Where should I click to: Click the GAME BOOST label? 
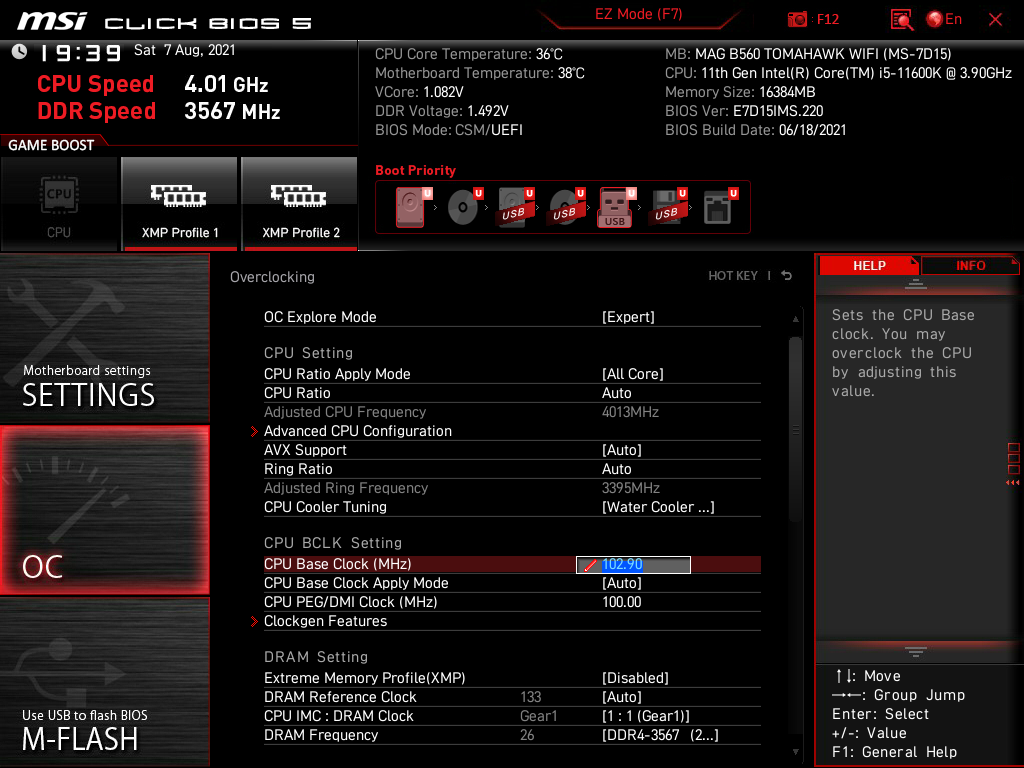pyautogui.click(x=51, y=145)
